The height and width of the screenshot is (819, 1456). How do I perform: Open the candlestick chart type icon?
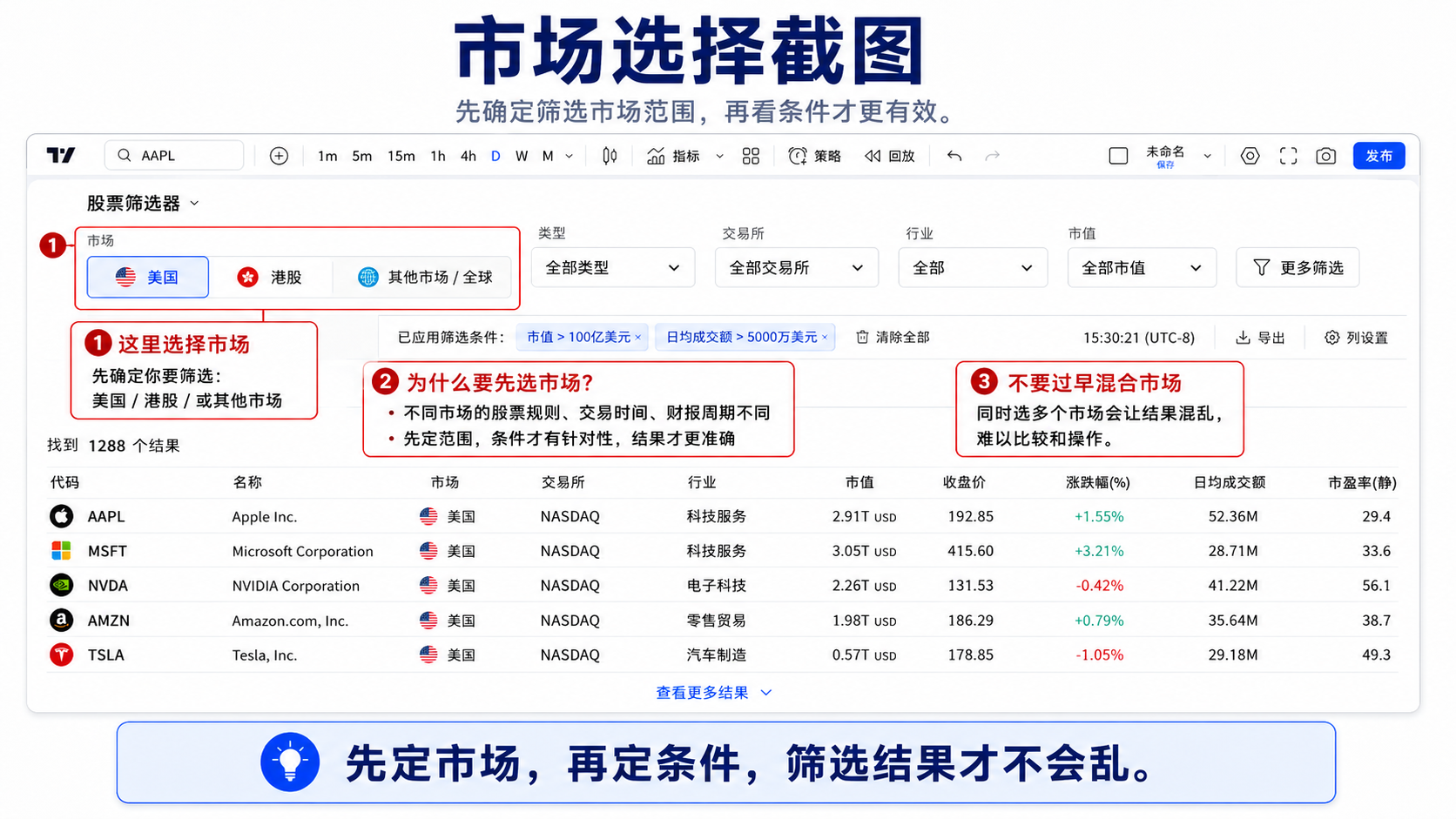610,156
